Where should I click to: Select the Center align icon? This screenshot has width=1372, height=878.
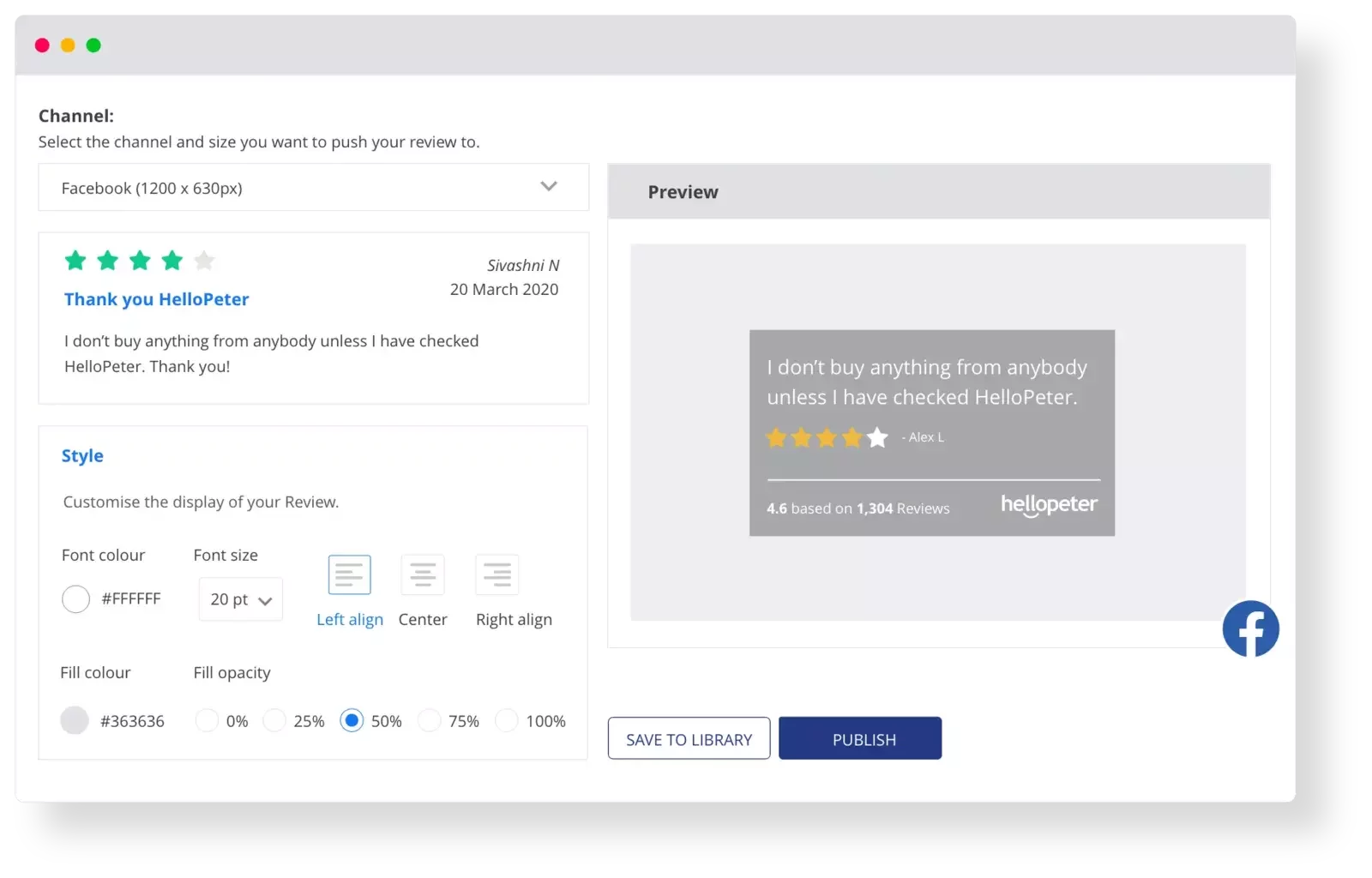tap(423, 574)
